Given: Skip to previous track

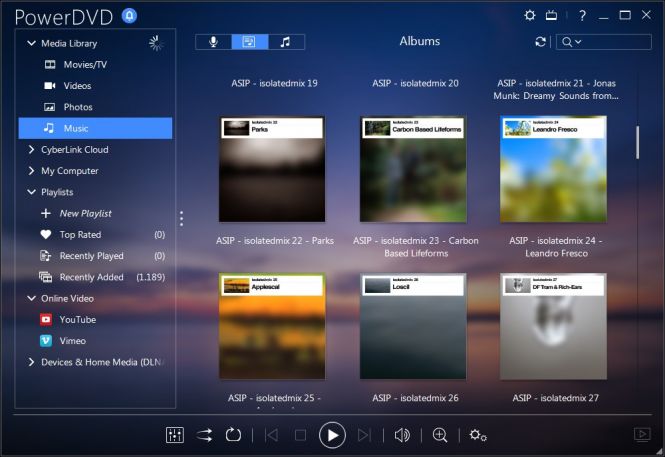Looking at the screenshot, I should point(271,435).
